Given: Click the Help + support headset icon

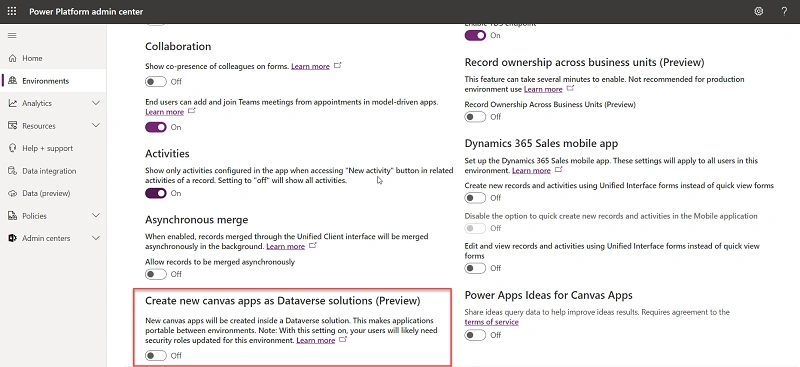Looking at the screenshot, I should point(13,148).
